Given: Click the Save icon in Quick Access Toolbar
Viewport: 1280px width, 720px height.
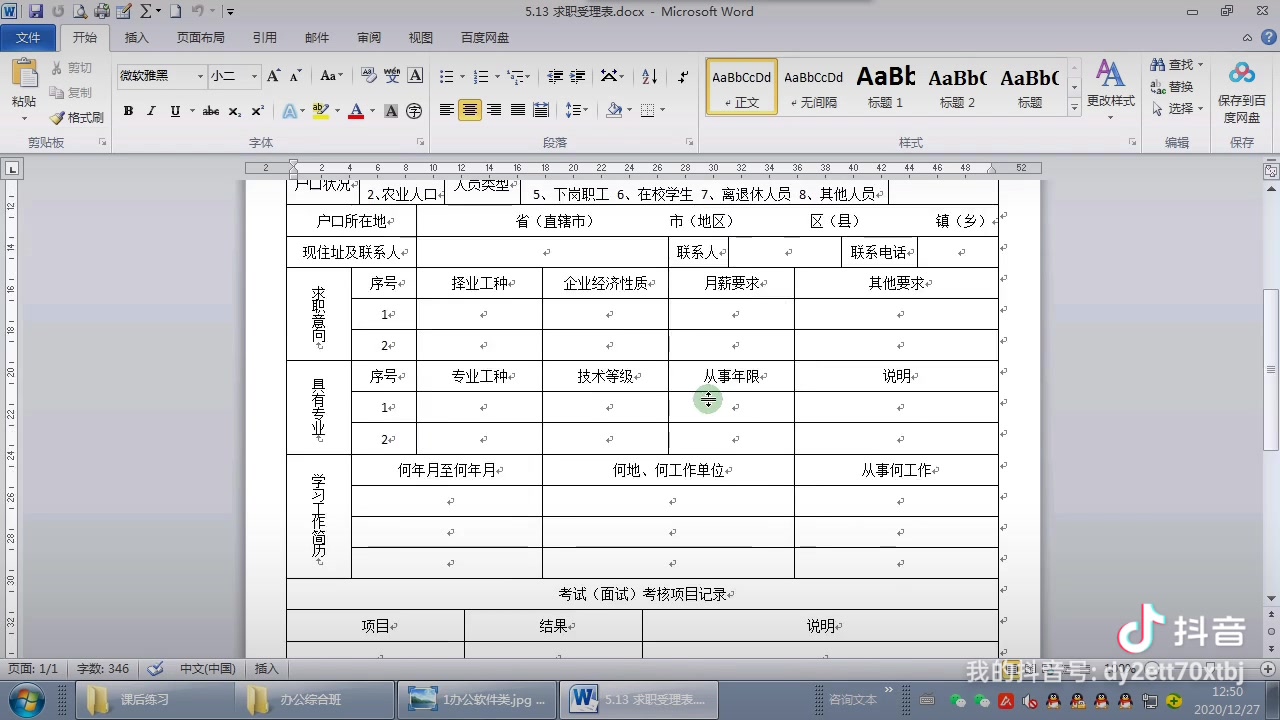Looking at the screenshot, I should point(36,12).
